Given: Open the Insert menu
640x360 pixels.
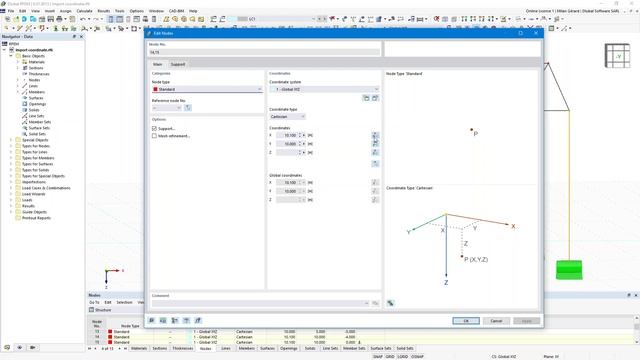Looking at the screenshot, I should point(49,11).
